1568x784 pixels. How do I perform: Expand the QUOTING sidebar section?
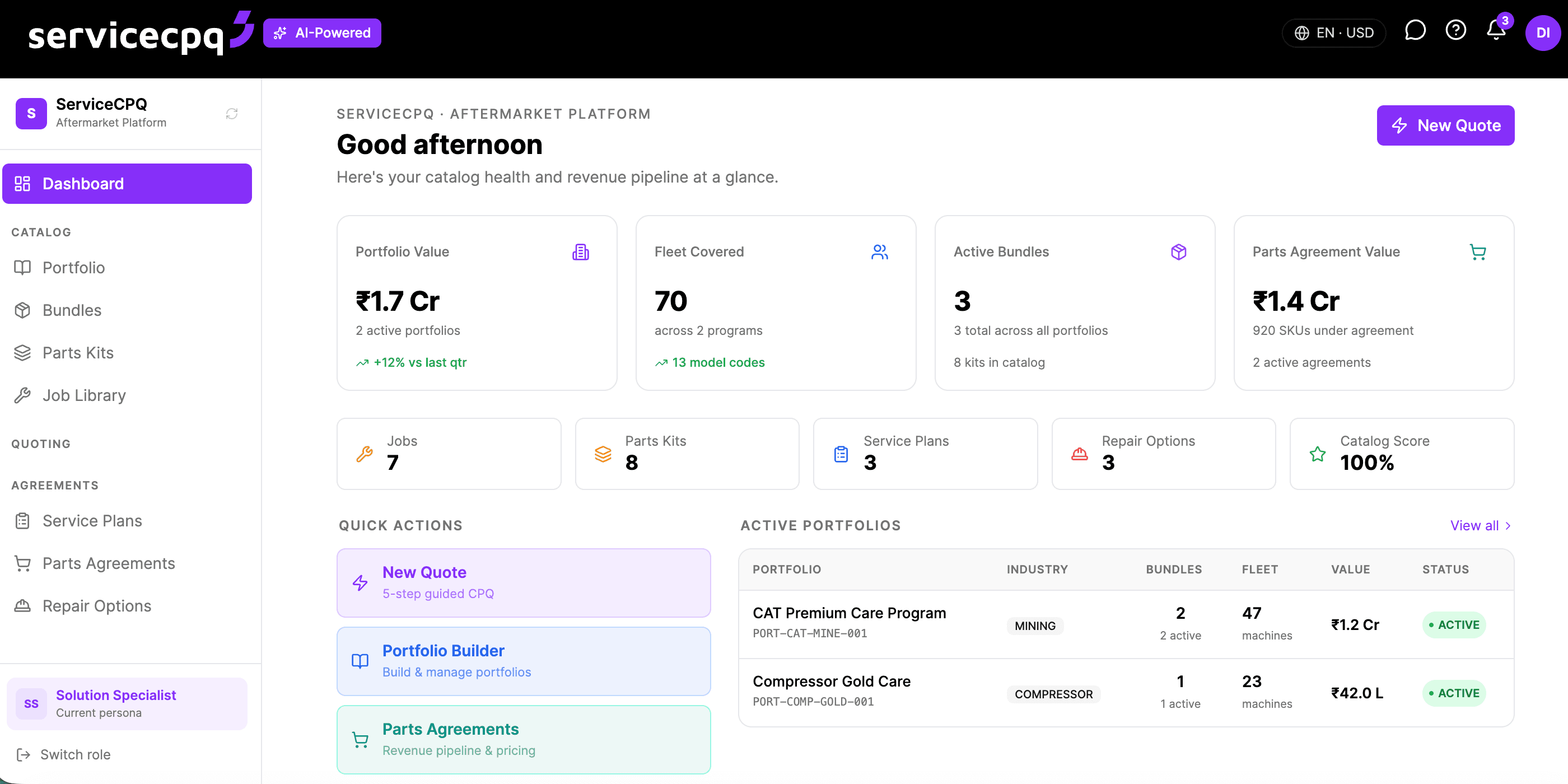click(41, 444)
